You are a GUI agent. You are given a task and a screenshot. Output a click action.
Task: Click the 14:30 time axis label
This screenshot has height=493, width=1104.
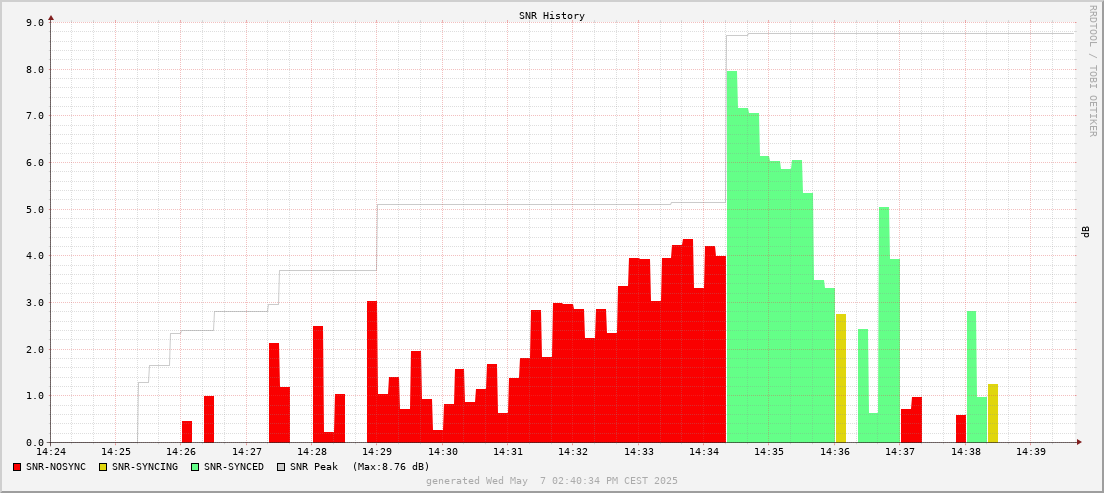pyautogui.click(x=443, y=451)
